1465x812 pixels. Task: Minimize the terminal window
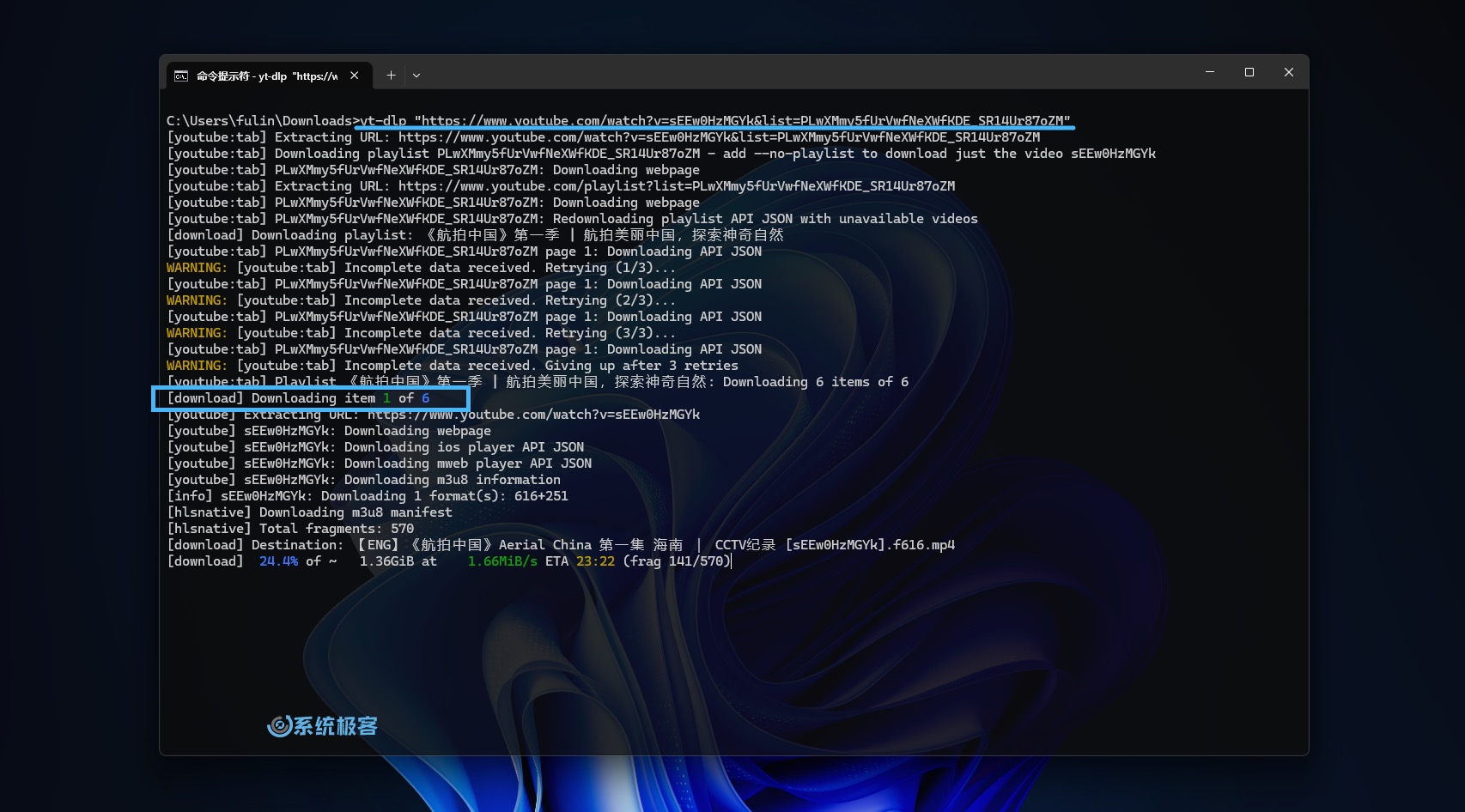tap(1210, 72)
